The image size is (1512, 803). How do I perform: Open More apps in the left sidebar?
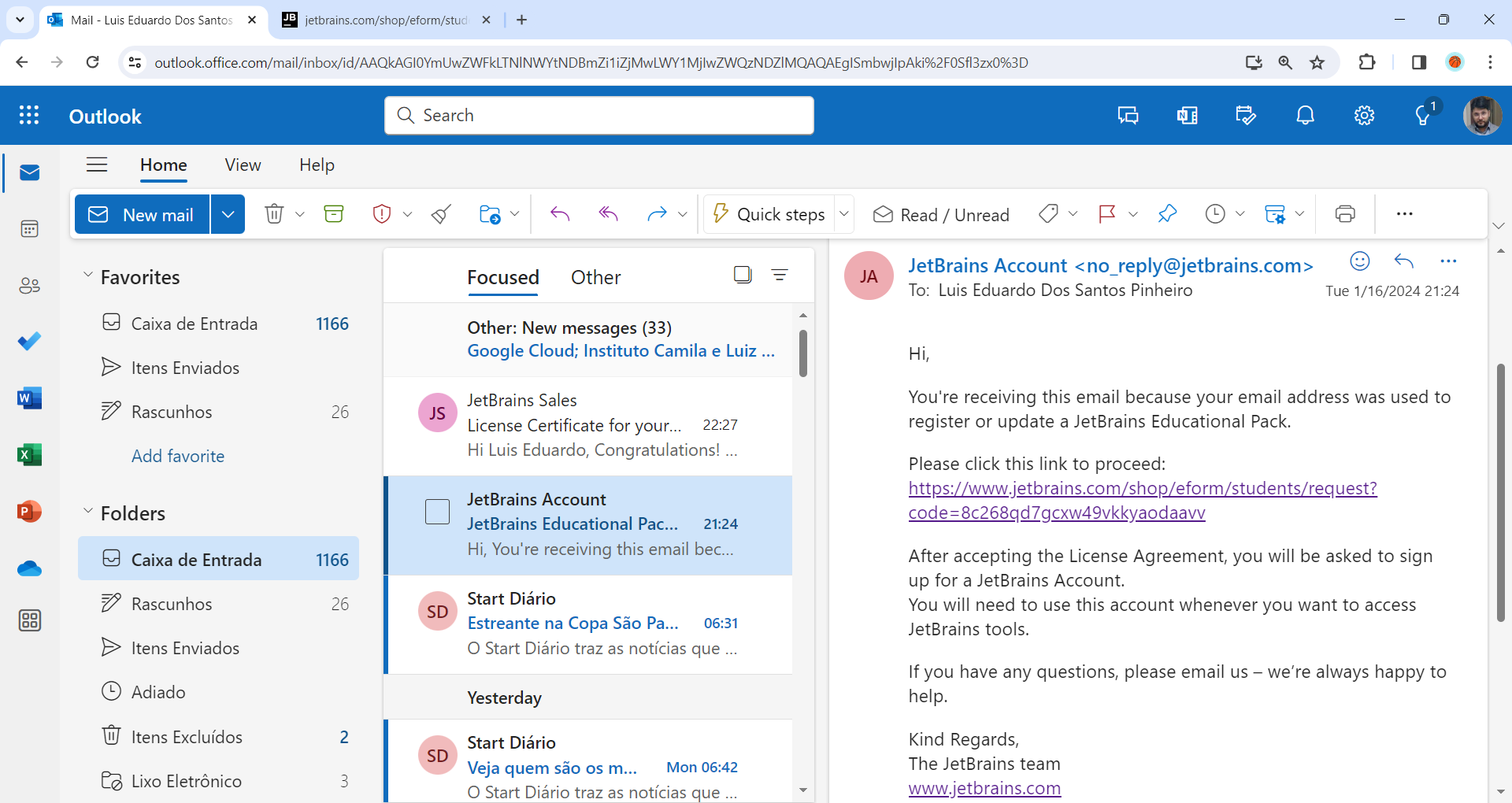30,620
